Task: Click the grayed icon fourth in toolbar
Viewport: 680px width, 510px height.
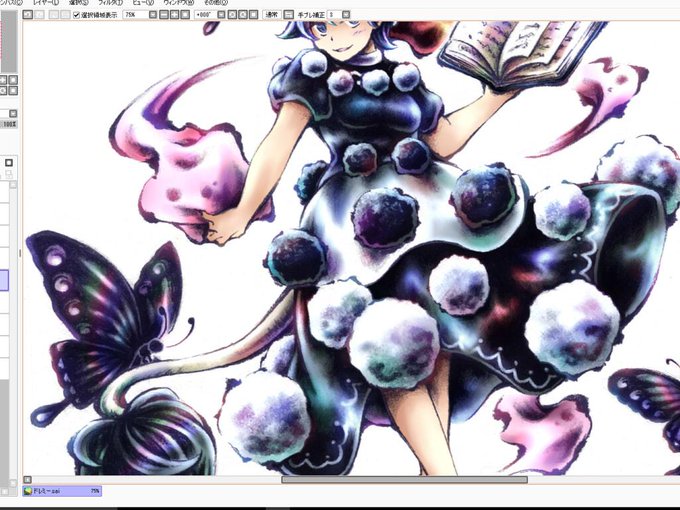Action: 65,15
